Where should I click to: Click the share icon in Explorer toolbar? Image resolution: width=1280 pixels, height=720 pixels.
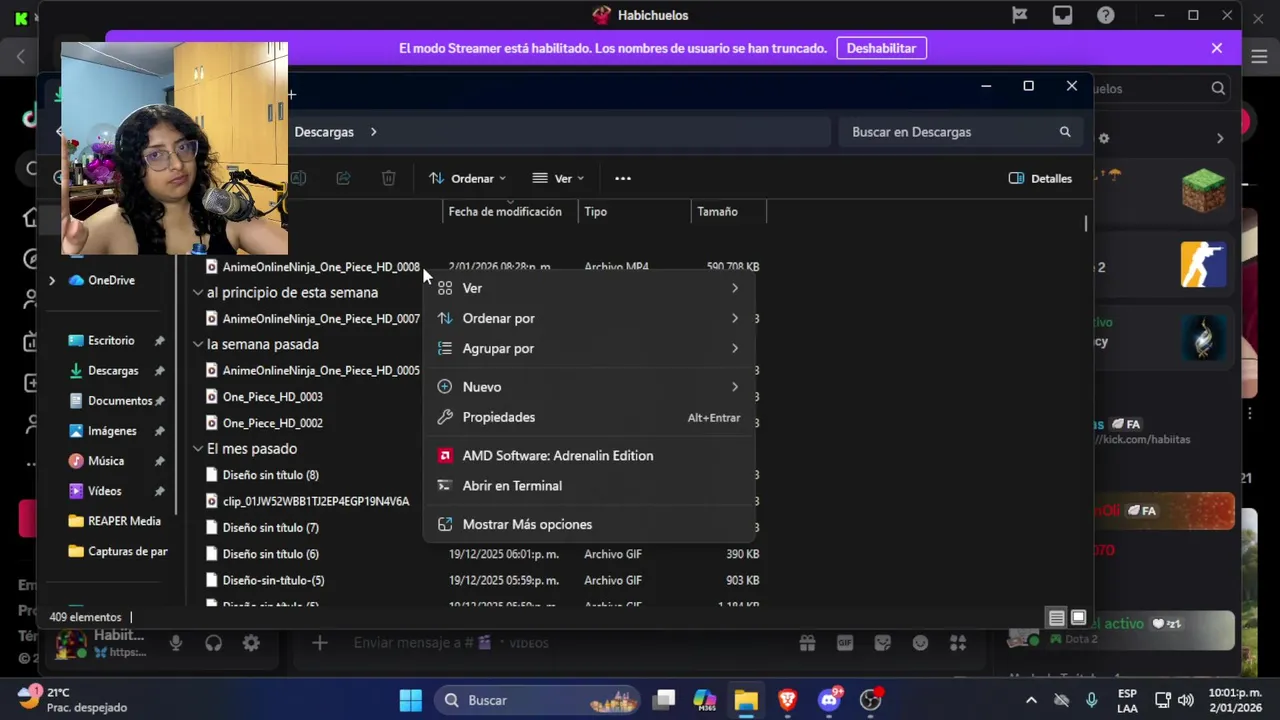(343, 178)
